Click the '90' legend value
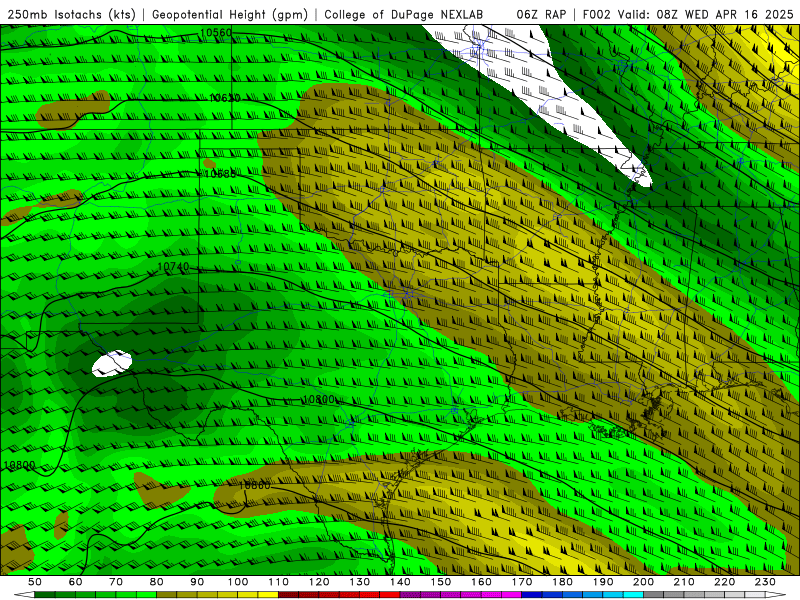This screenshot has height=600, width=800. (197, 582)
